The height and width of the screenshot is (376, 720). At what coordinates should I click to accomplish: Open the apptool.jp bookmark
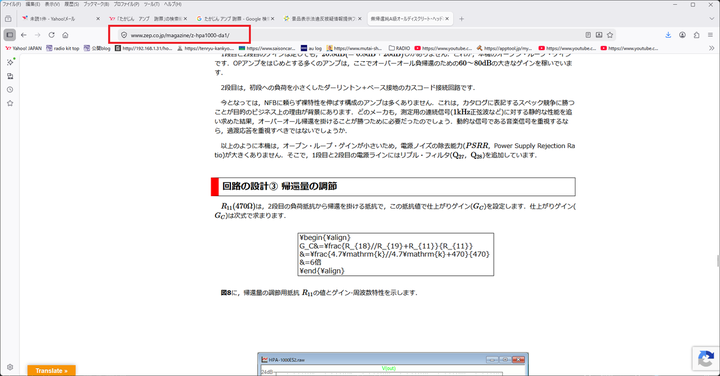[x=505, y=48]
